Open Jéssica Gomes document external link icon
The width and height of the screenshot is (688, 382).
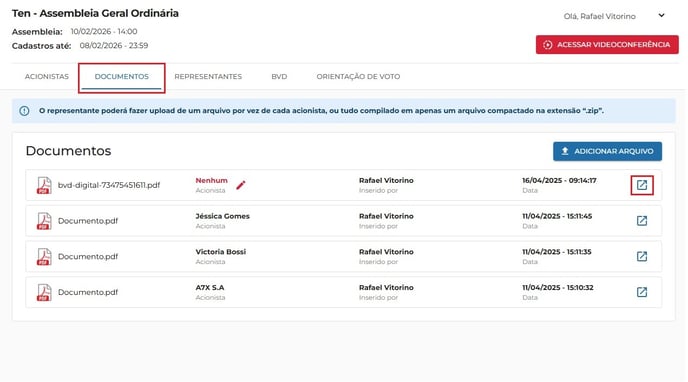642,221
